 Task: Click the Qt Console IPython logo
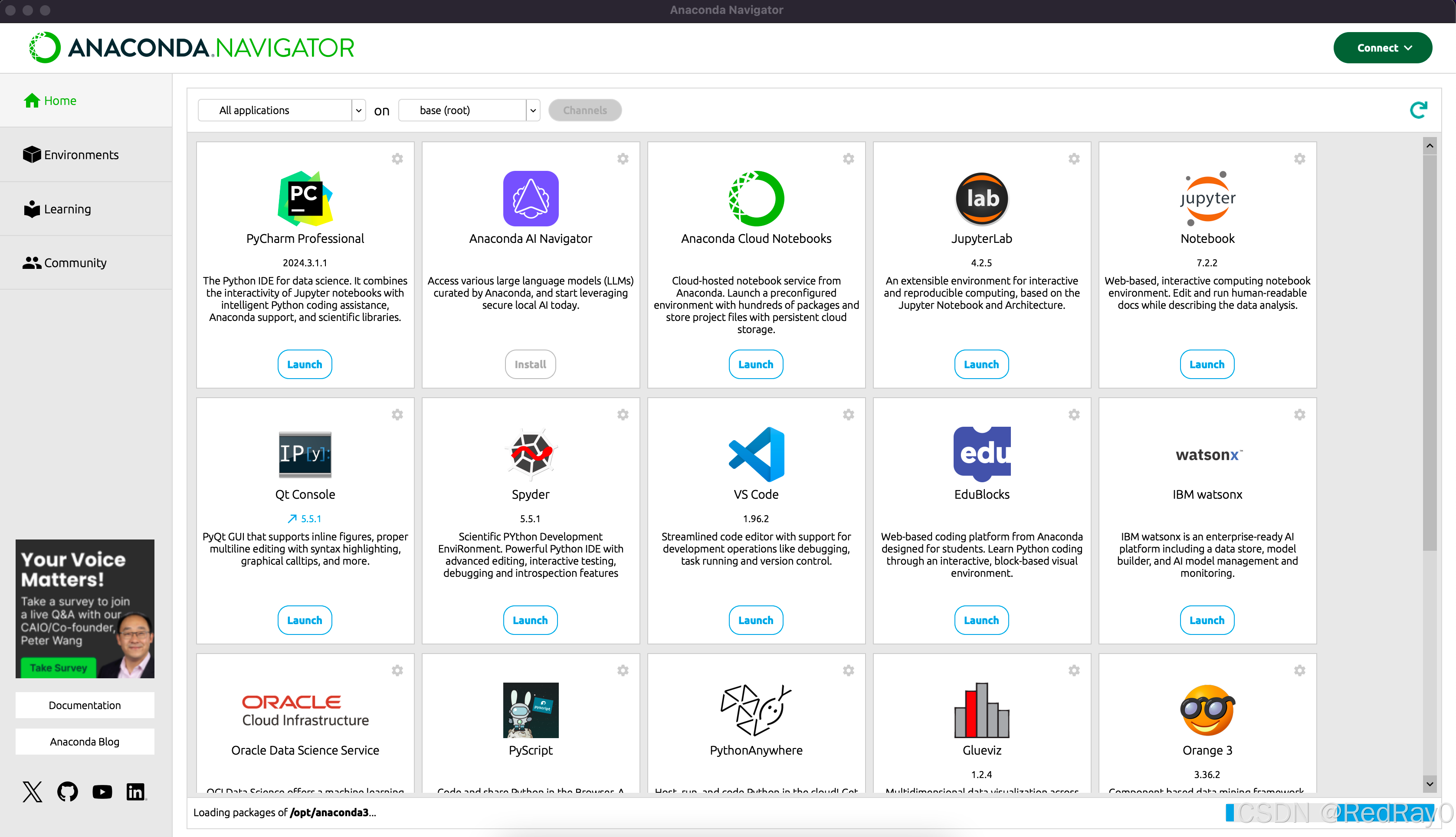click(x=305, y=454)
